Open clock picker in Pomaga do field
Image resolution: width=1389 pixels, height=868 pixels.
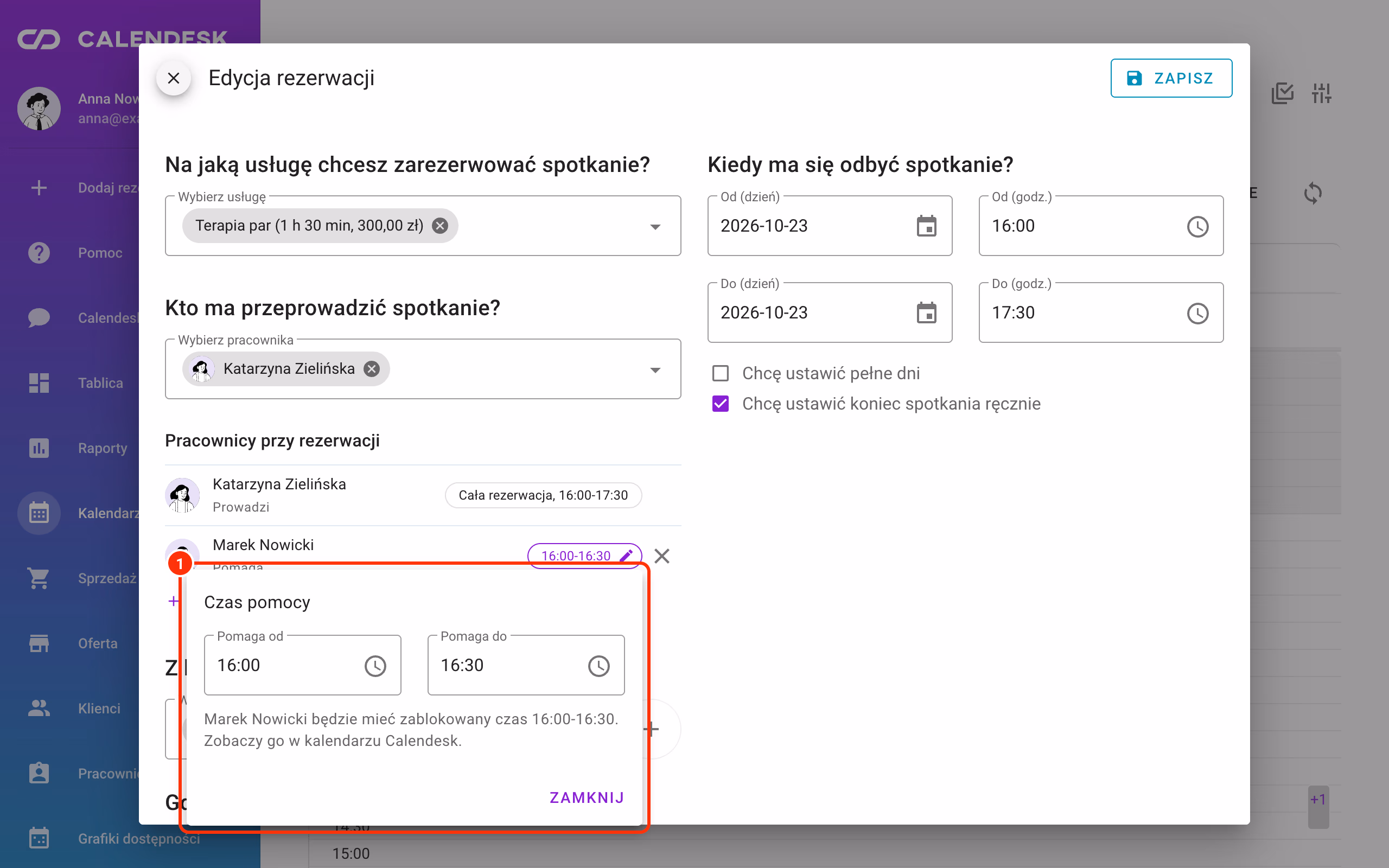[598, 666]
